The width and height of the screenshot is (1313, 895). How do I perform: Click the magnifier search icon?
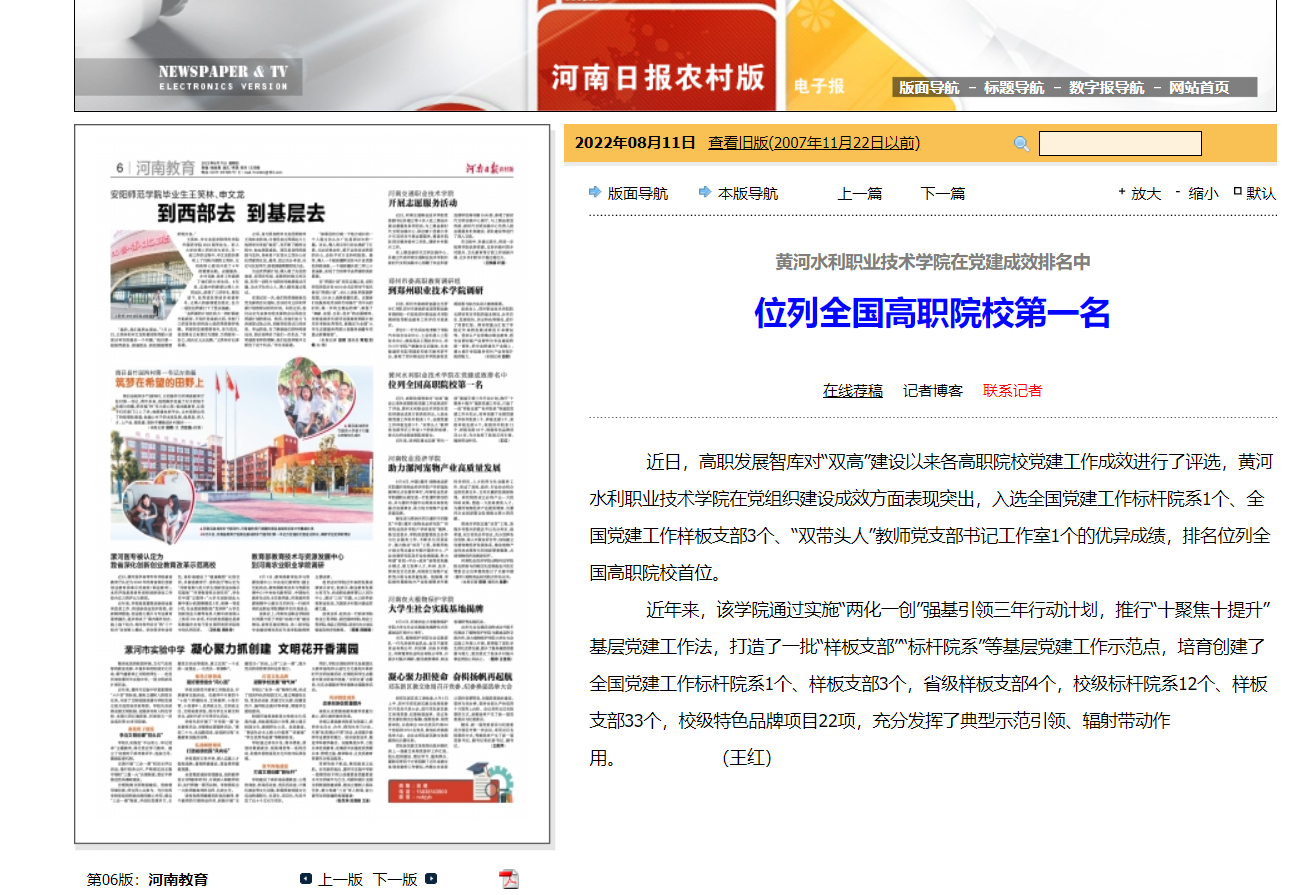coord(1021,143)
